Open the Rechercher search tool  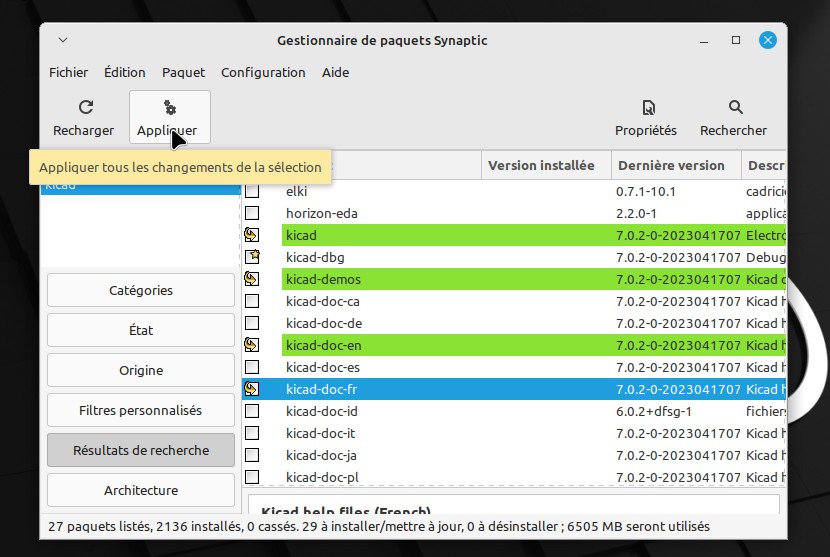pos(733,118)
